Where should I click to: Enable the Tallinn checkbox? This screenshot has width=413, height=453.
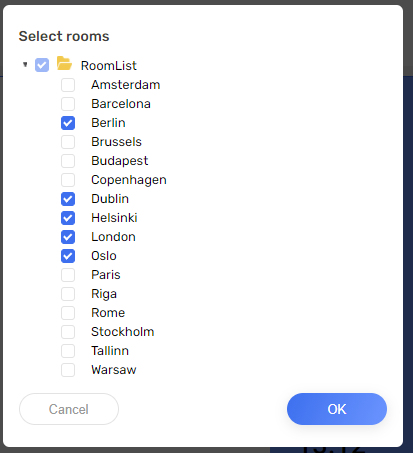click(68, 351)
